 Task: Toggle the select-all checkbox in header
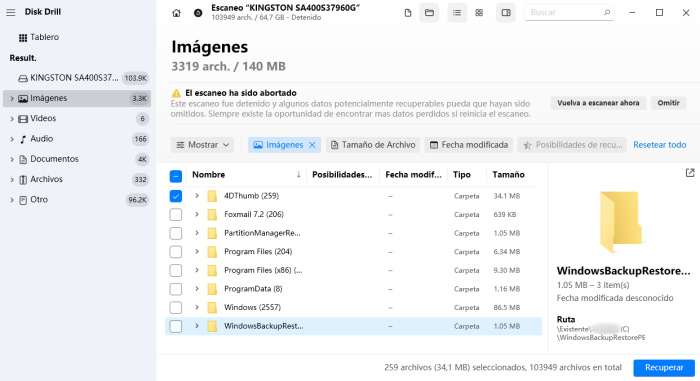pyautogui.click(x=176, y=176)
